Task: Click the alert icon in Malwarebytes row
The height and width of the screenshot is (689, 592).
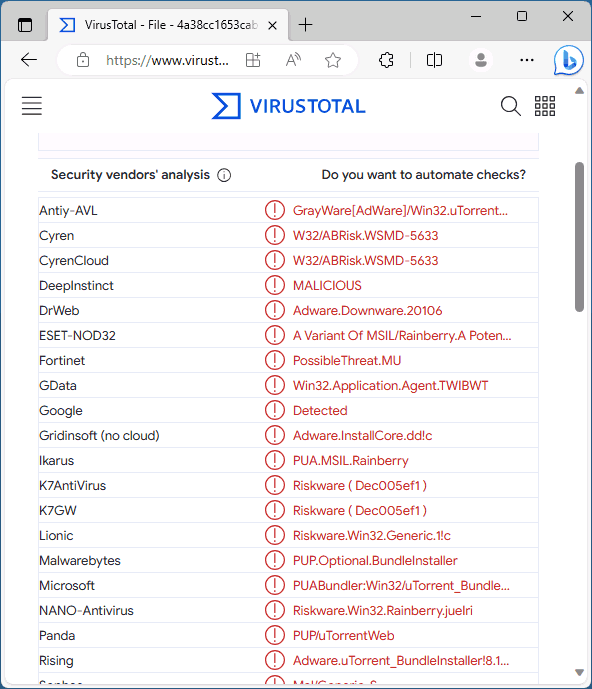Action: 275,560
